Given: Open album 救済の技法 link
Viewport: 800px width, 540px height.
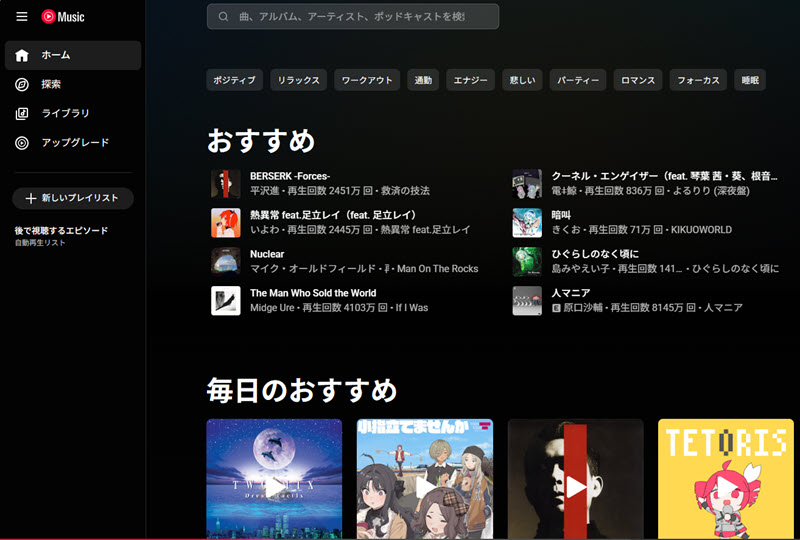Looking at the screenshot, I should [405, 191].
